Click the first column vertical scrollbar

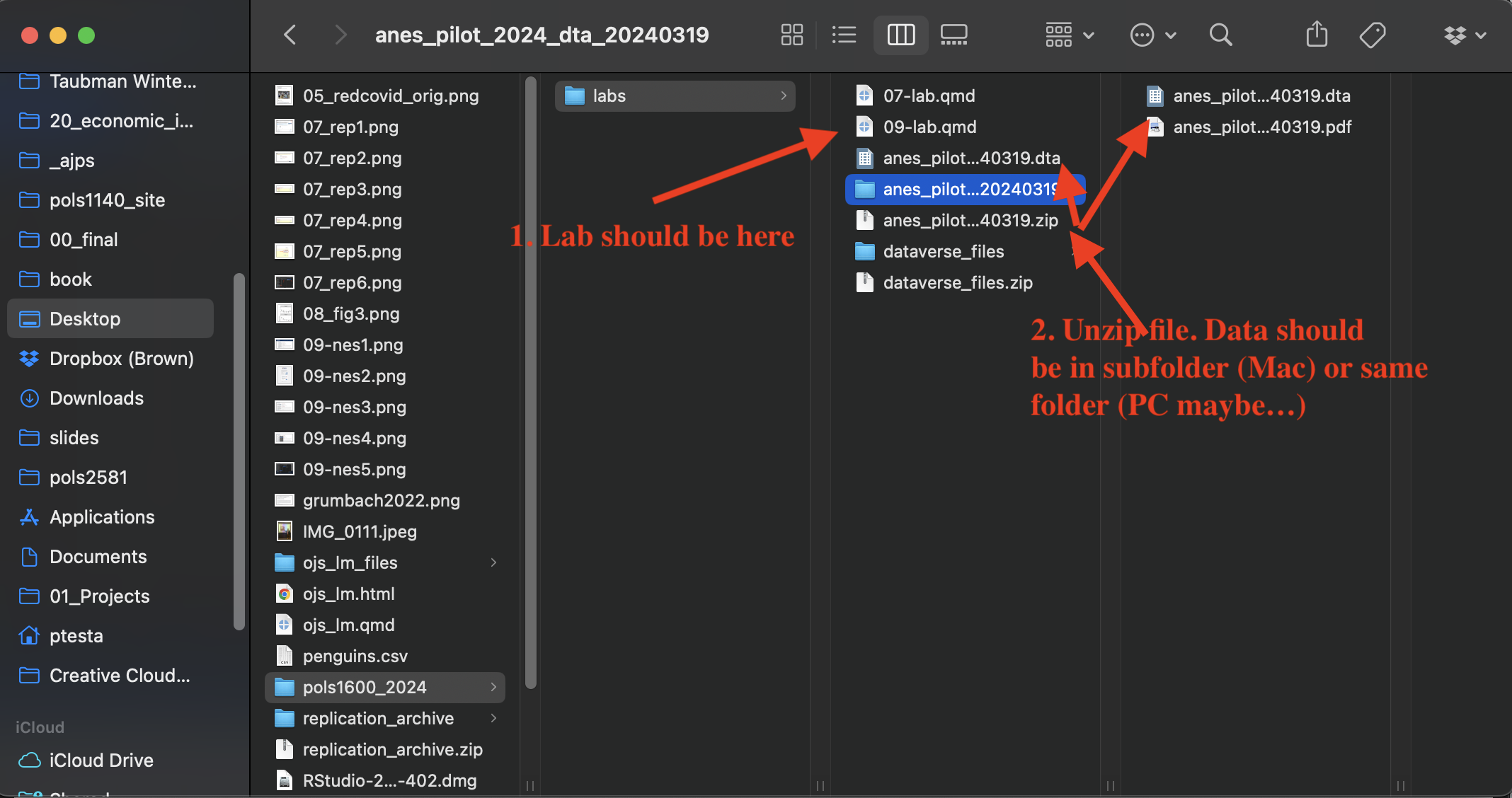point(530,382)
